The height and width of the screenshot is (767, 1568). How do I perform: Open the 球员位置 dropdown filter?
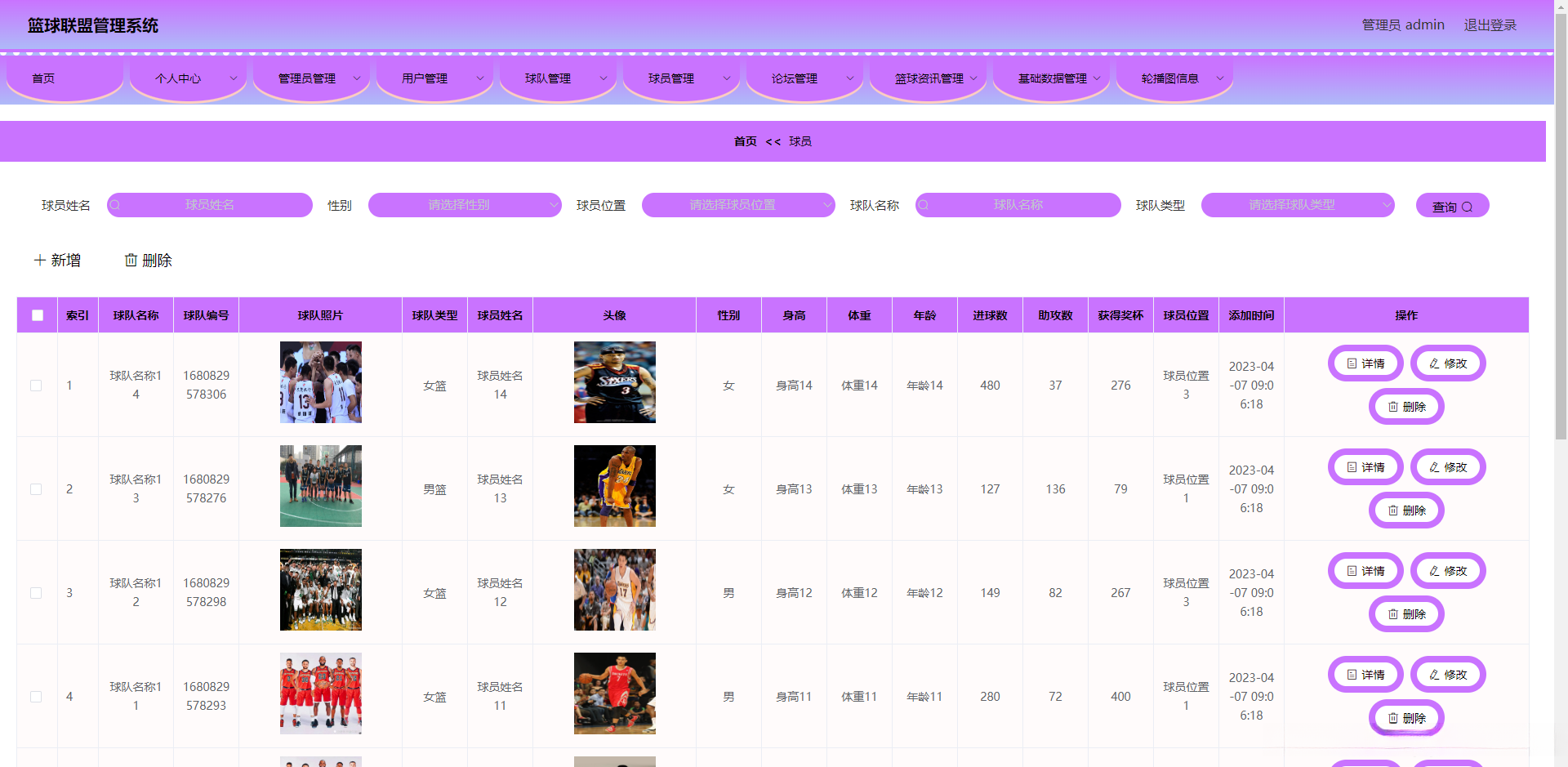click(x=738, y=205)
